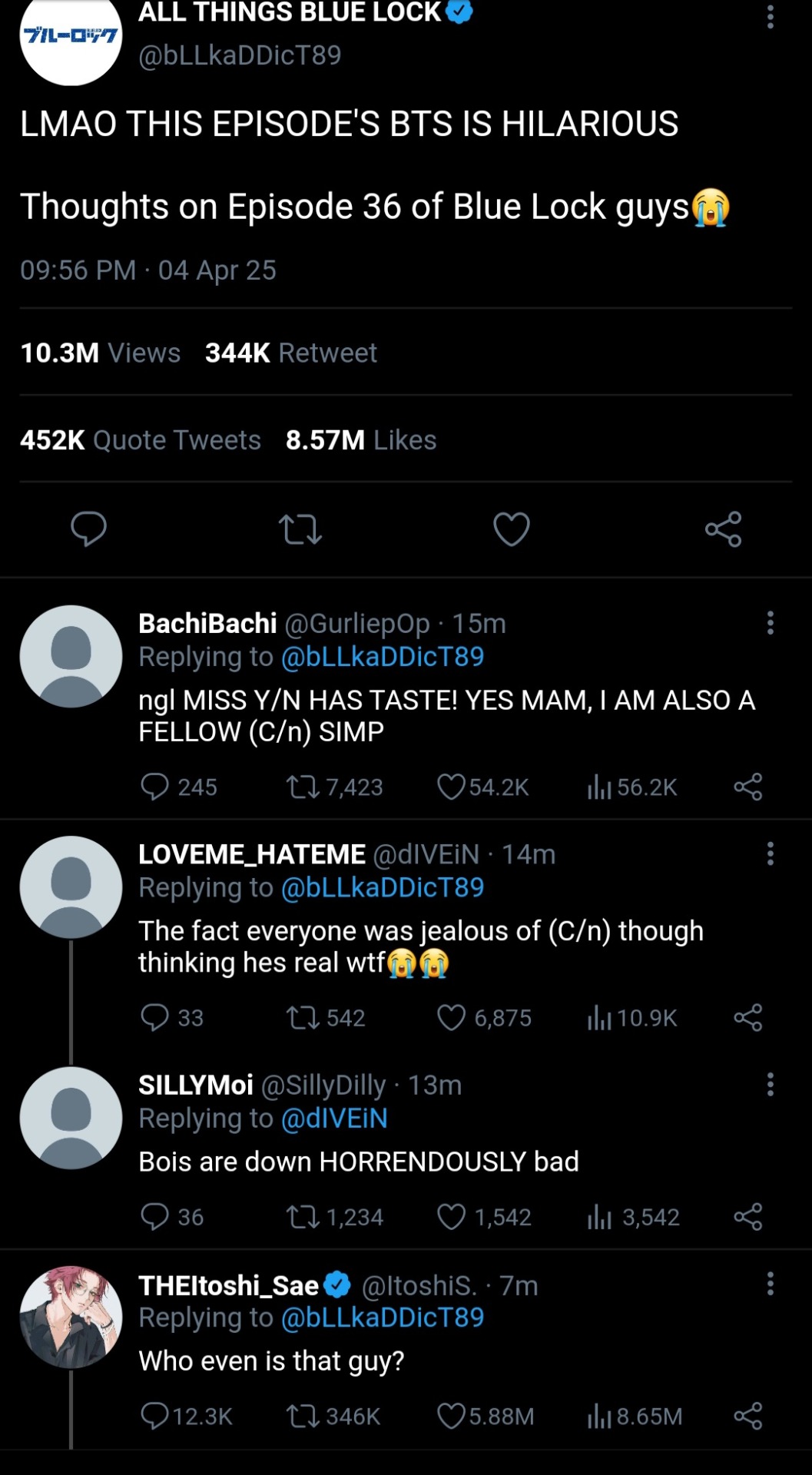Share SILLYMoi's reply
812x1475 pixels.
(x=747, y=1217)
